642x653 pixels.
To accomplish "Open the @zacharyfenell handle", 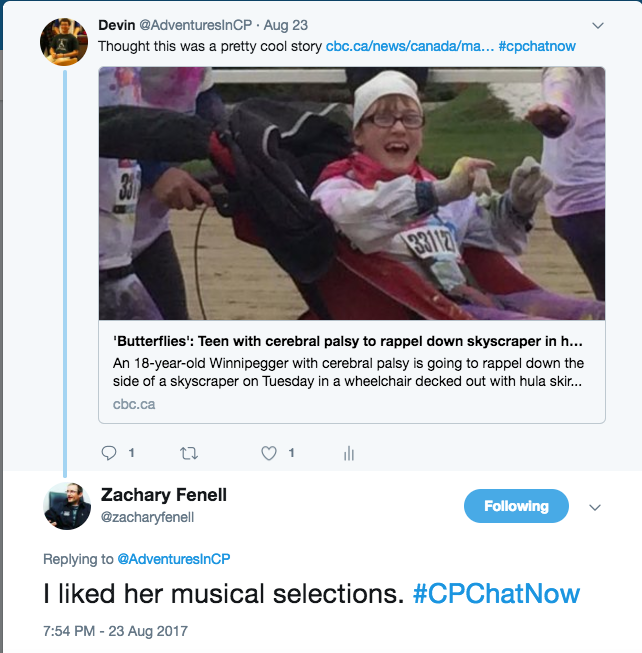I will tap(148, 517).
